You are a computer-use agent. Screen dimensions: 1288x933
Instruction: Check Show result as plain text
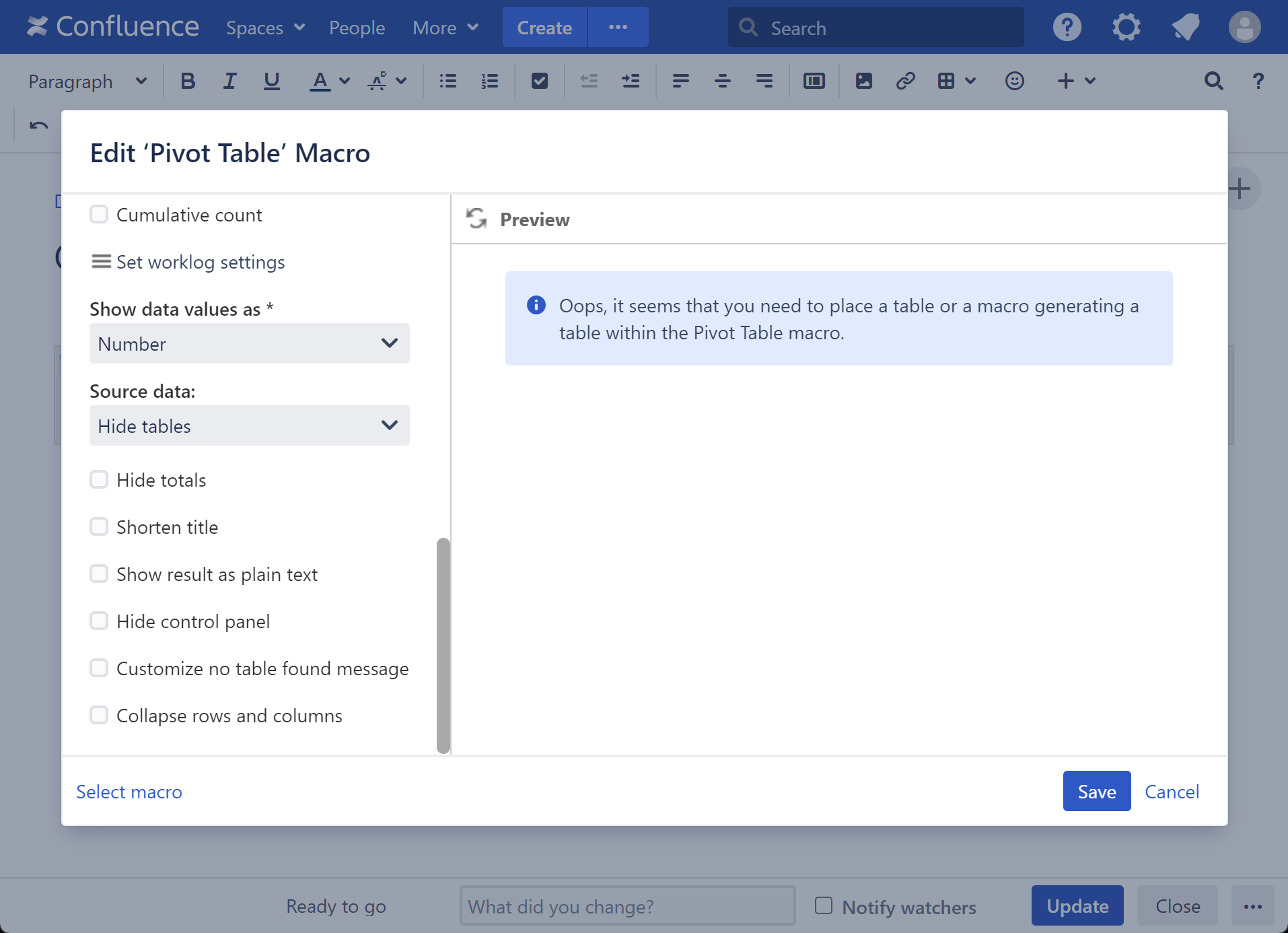coord(99,574)
